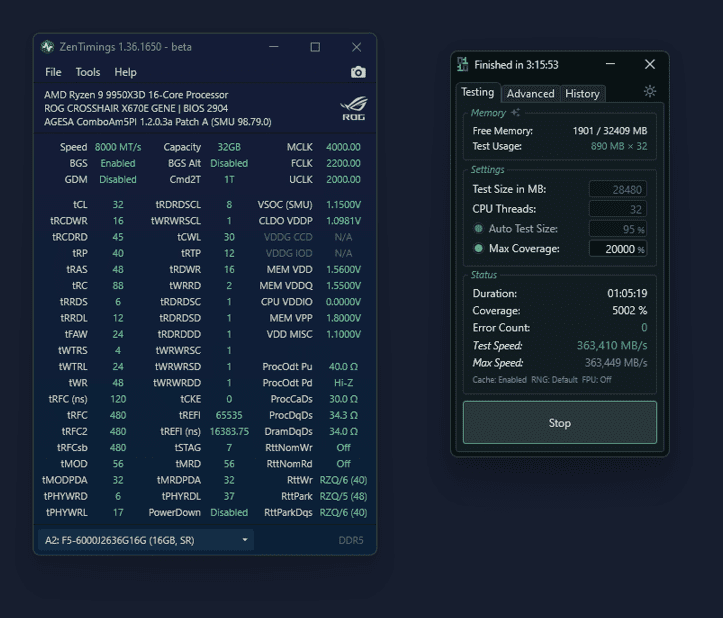
Task: Switch to the History tab
Action: [582, 94]
